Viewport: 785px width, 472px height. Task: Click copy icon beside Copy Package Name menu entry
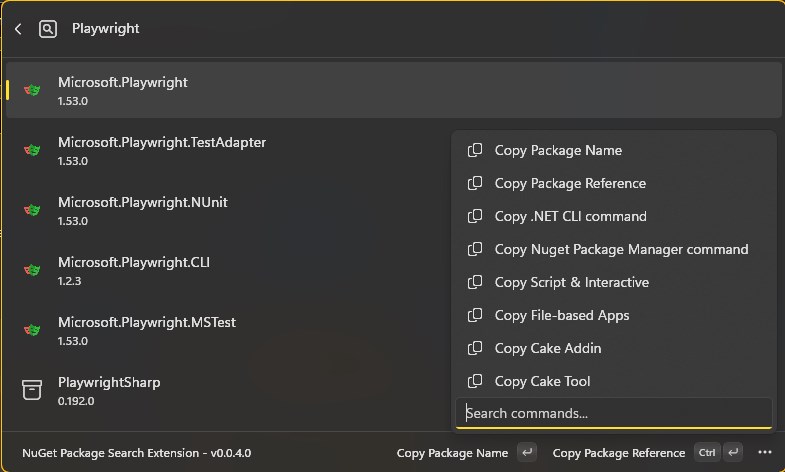pyautogui.click(x=475, y=150)
